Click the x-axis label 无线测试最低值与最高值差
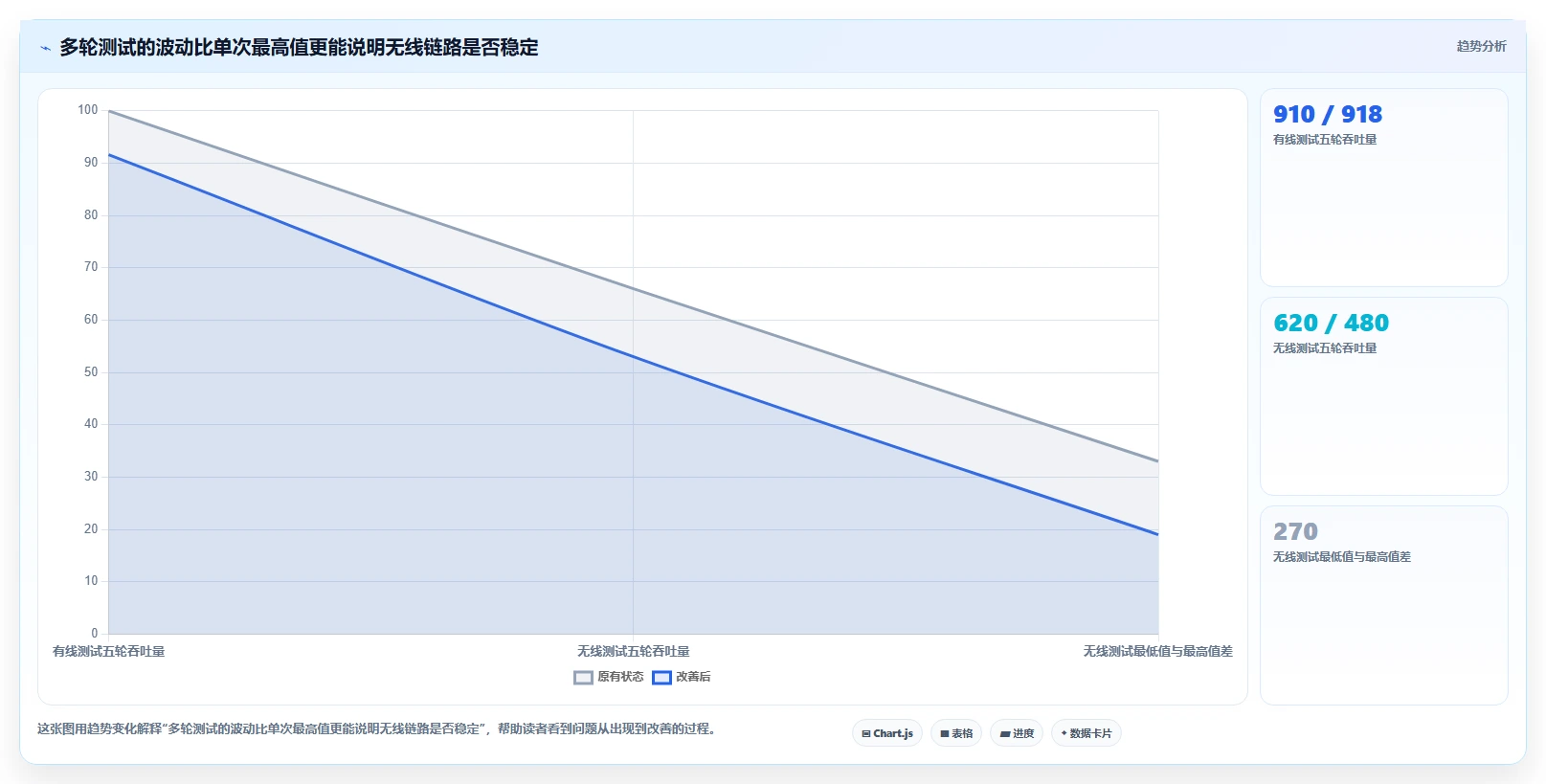 pos(1157,651)
